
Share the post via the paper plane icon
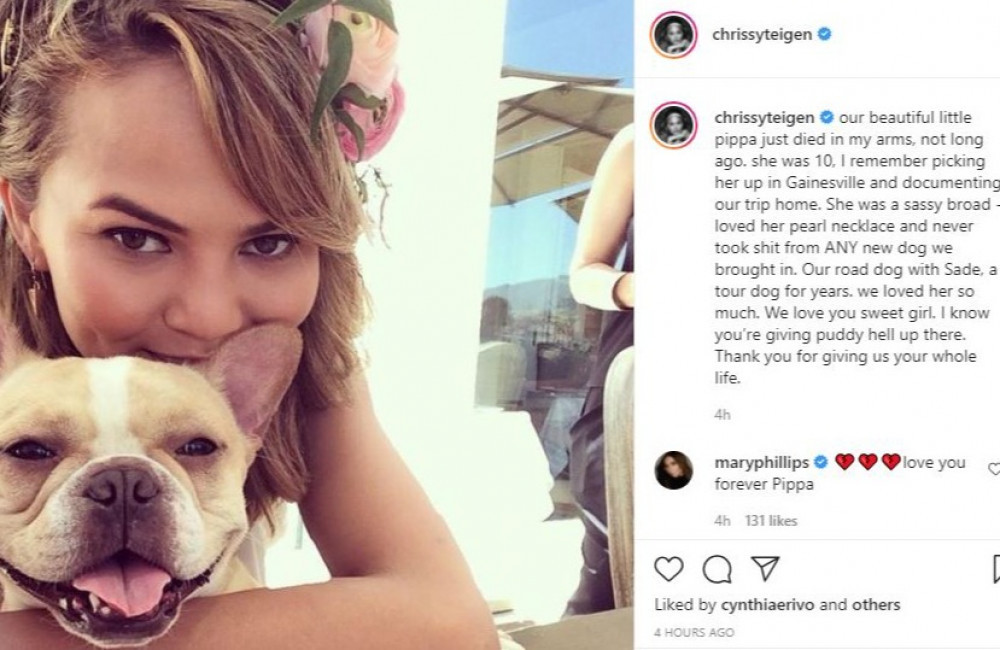coord(764,569)
